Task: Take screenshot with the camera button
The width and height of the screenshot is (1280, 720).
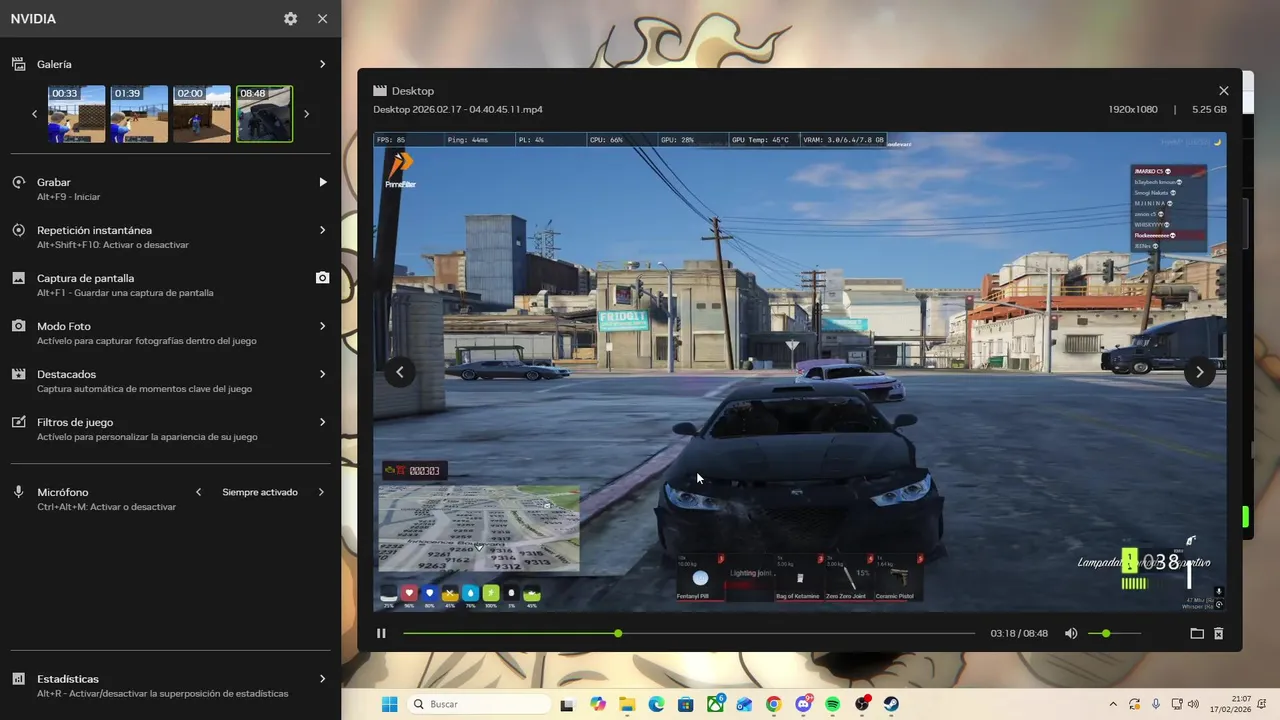Action: pos(322,278)
